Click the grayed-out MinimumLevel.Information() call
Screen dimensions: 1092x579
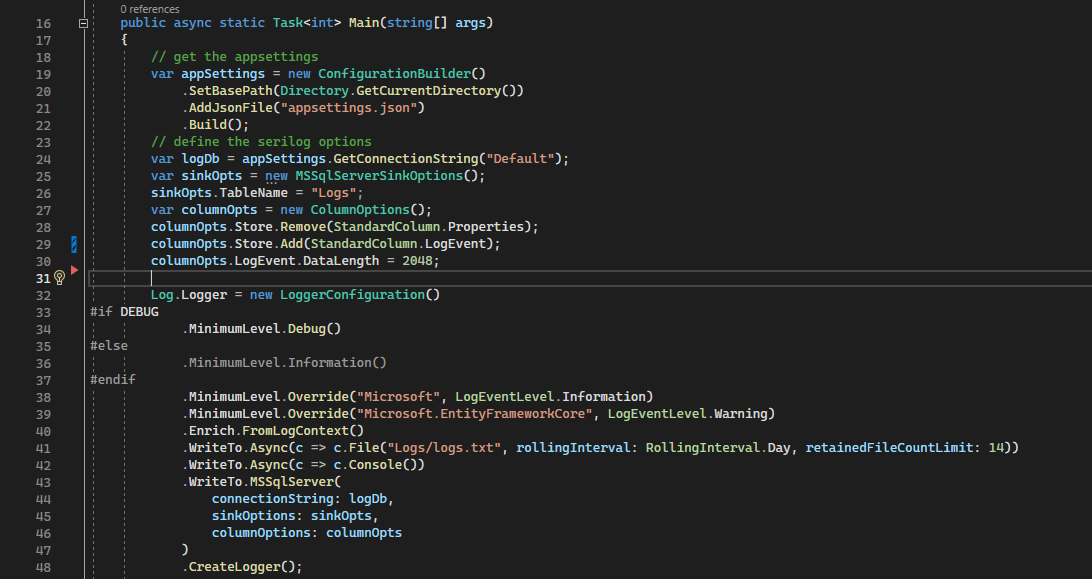pyautogui.click(x=285, y=362)
